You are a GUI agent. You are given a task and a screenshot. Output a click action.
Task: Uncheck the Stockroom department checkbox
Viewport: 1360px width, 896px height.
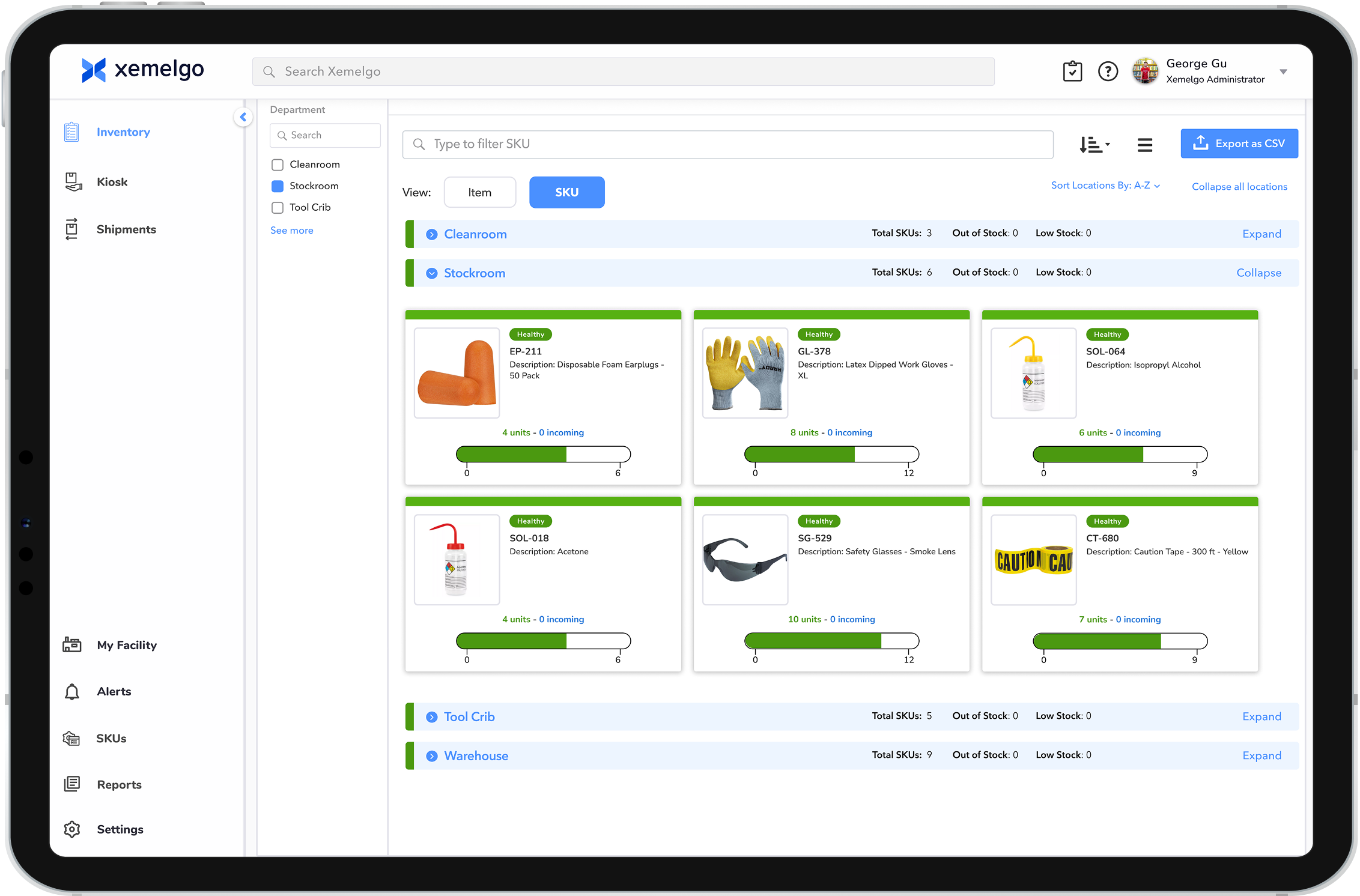pyautogui.click(x=278, y=186)
